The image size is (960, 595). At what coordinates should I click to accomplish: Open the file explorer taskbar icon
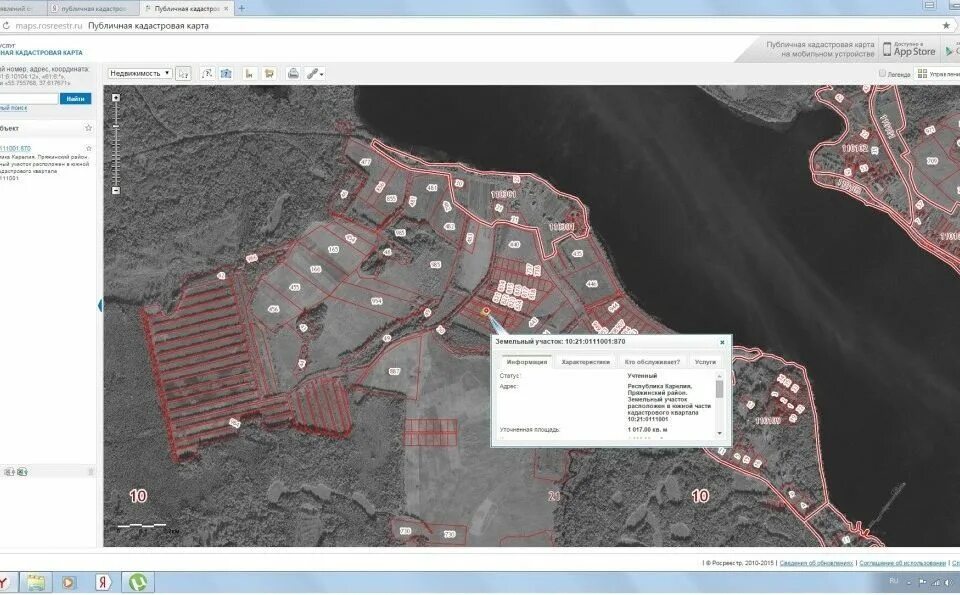(36, 582)
